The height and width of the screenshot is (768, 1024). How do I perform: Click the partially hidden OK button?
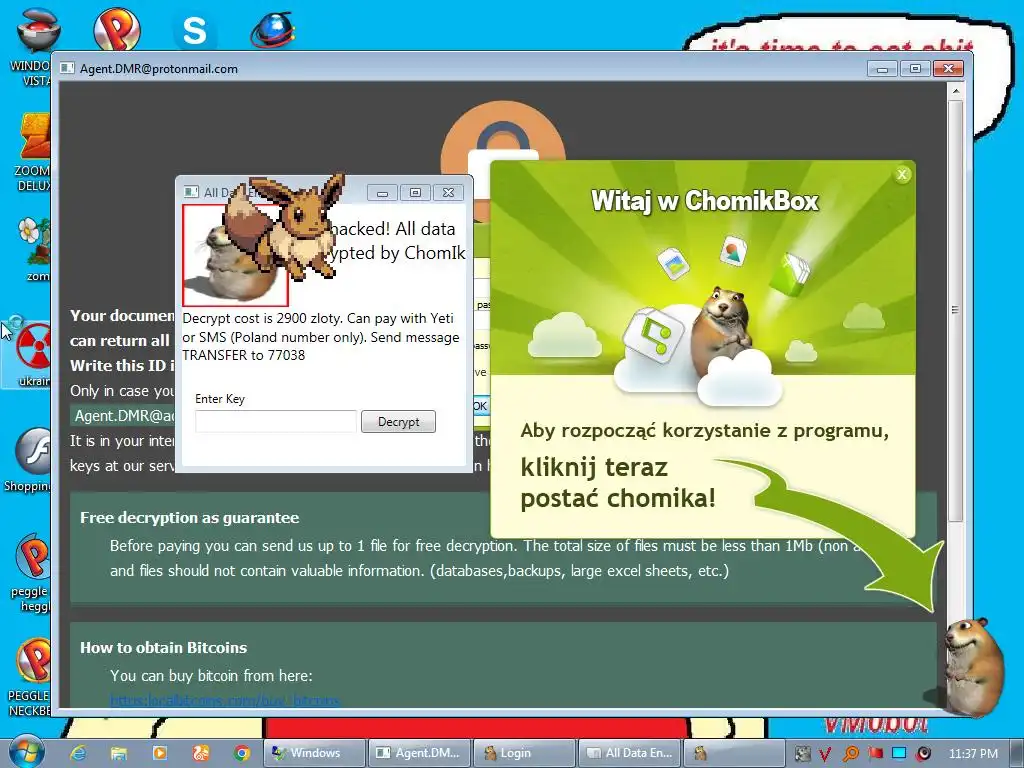tap(480, 406)
